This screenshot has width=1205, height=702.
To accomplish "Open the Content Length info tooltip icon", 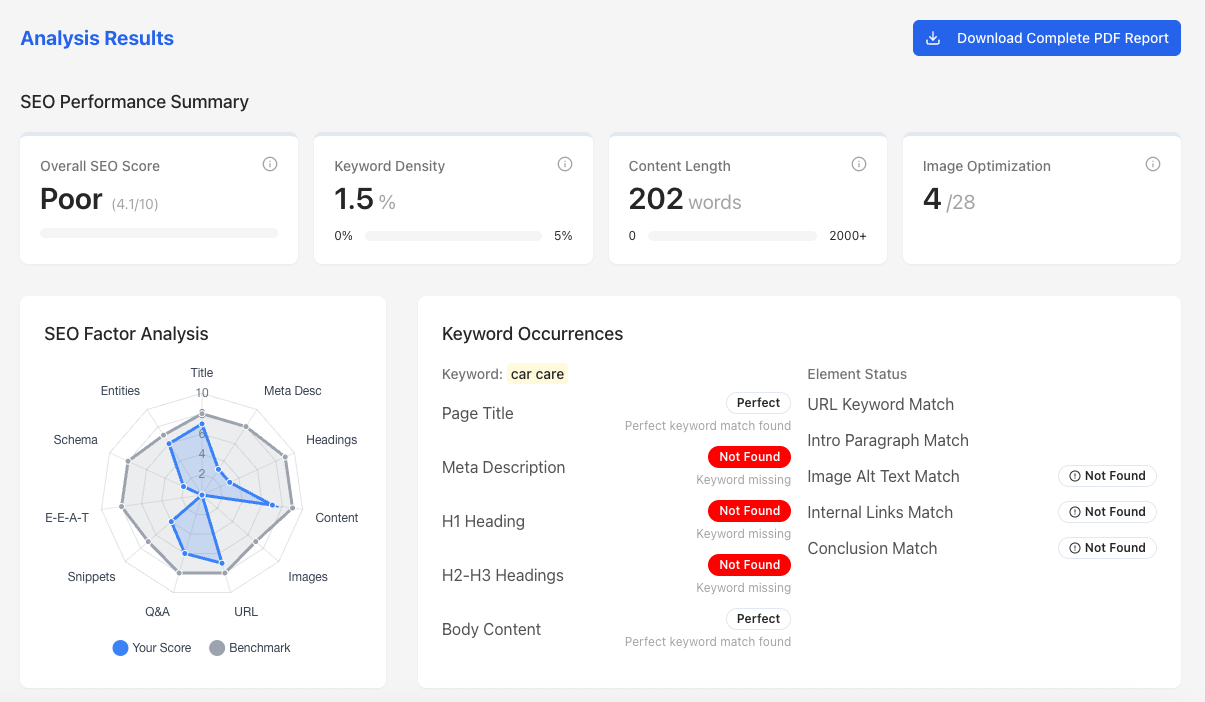I will [x=859, y=165].
